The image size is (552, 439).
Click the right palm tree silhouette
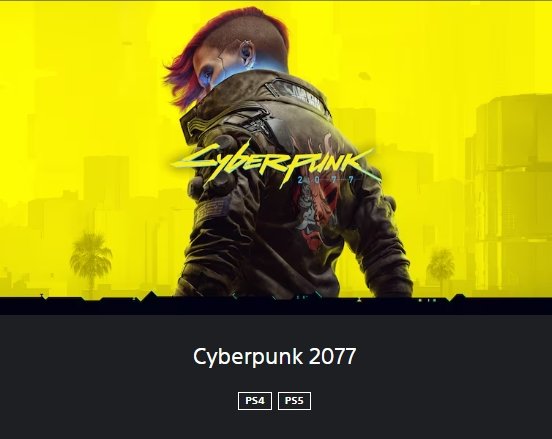click(x=441, y=270)
